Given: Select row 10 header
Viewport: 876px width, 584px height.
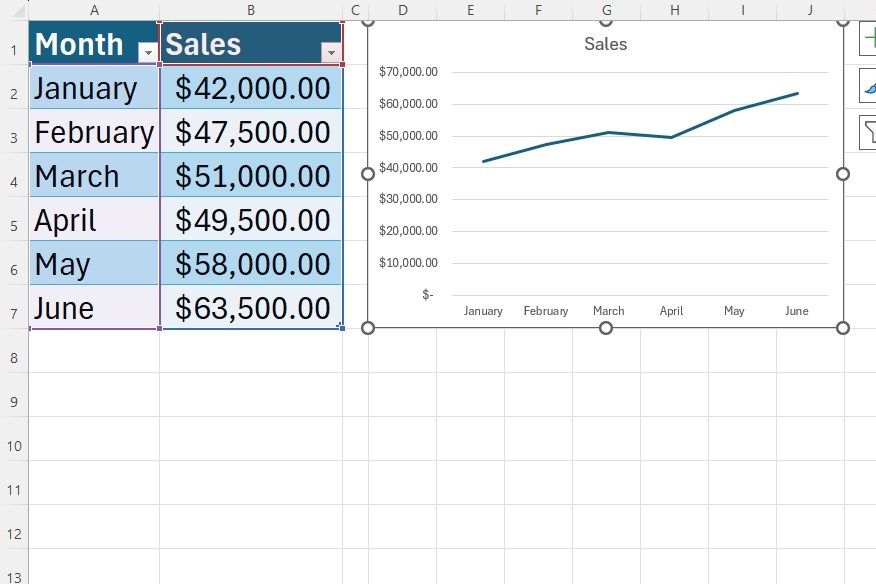Looking at the screenshot, I should click(14, 439).
